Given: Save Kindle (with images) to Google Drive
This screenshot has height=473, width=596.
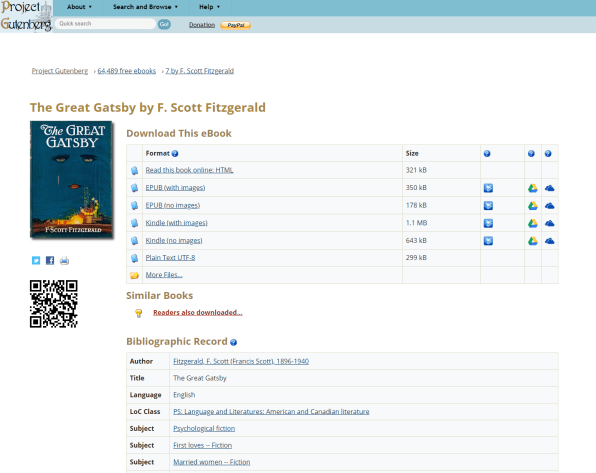Looking at the screenshot, I should click(533, 223).
